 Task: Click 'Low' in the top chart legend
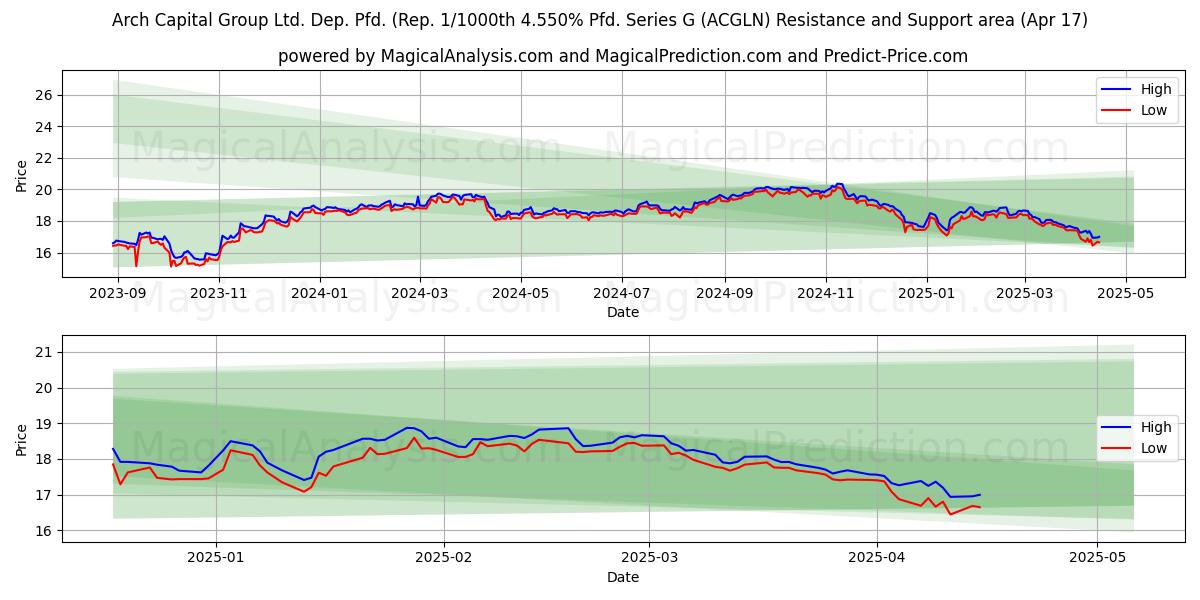(x=1154, y=110)
